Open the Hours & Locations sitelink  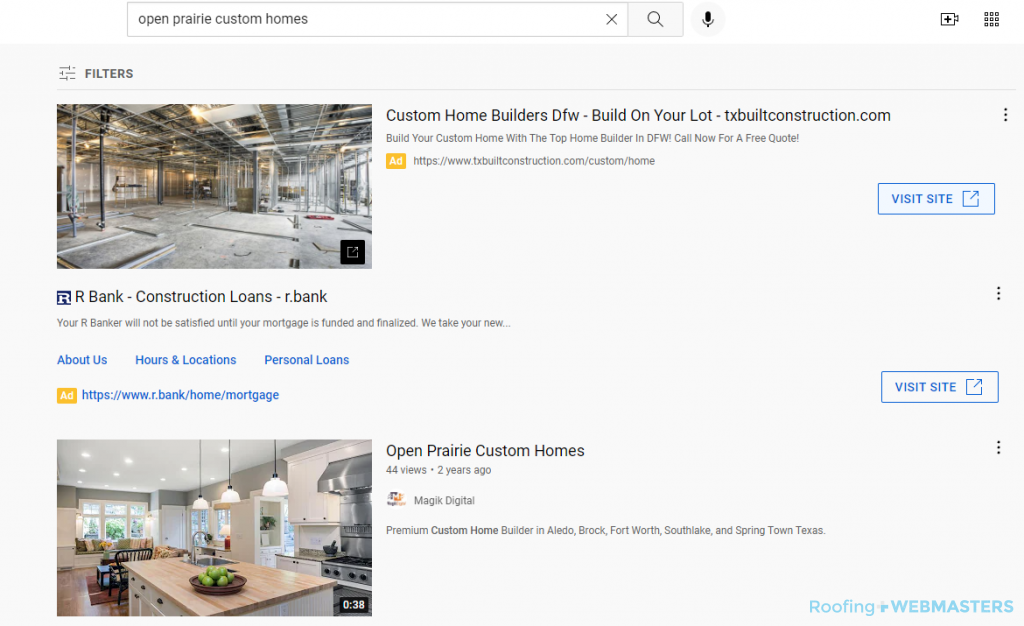coord(185,360)
